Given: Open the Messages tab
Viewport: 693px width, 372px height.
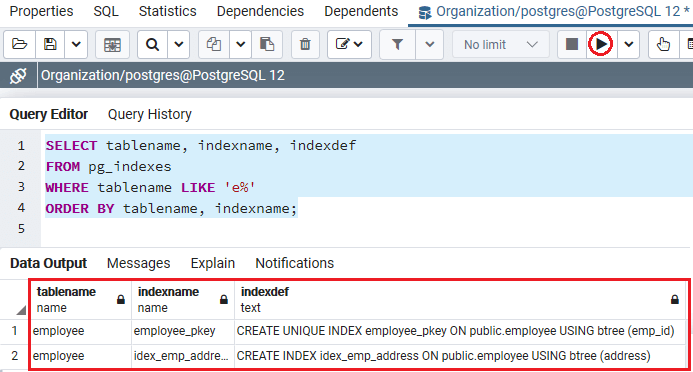Looking at the screenshot, I should (138, 263).
